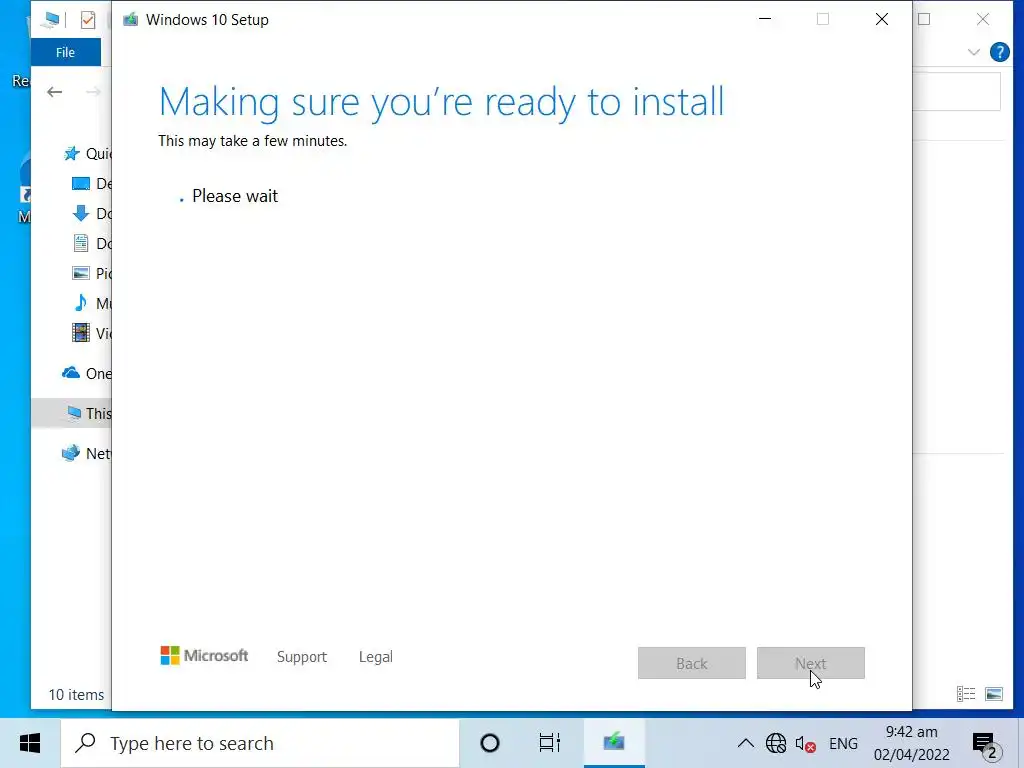Click ENG language indicator
Image resolution: width=1024 pixels, height=768 pixels.
click(843, 743)
